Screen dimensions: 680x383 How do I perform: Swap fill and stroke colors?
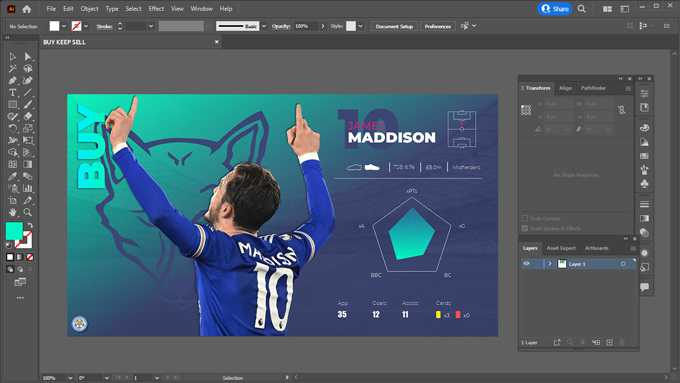pyautogui.click(x=30, y=225)
